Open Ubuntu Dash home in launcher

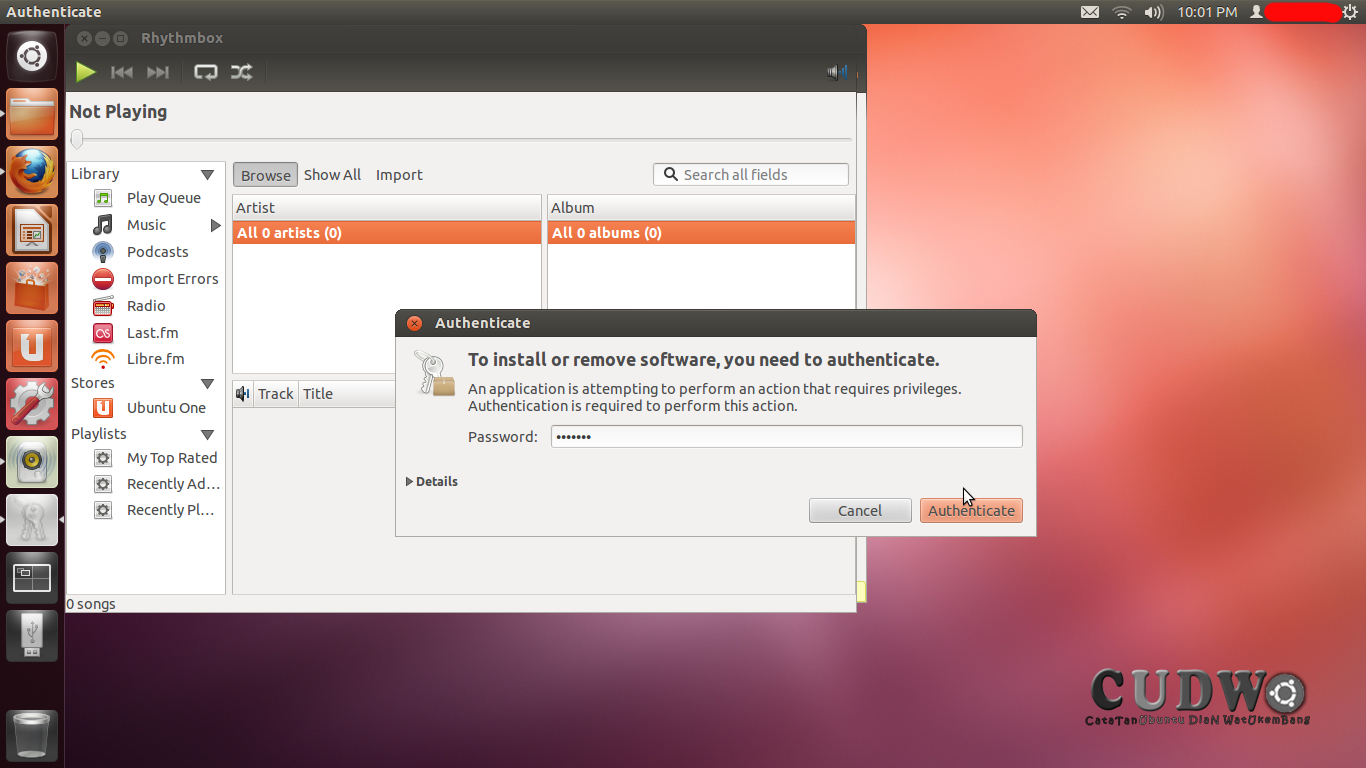32,55
